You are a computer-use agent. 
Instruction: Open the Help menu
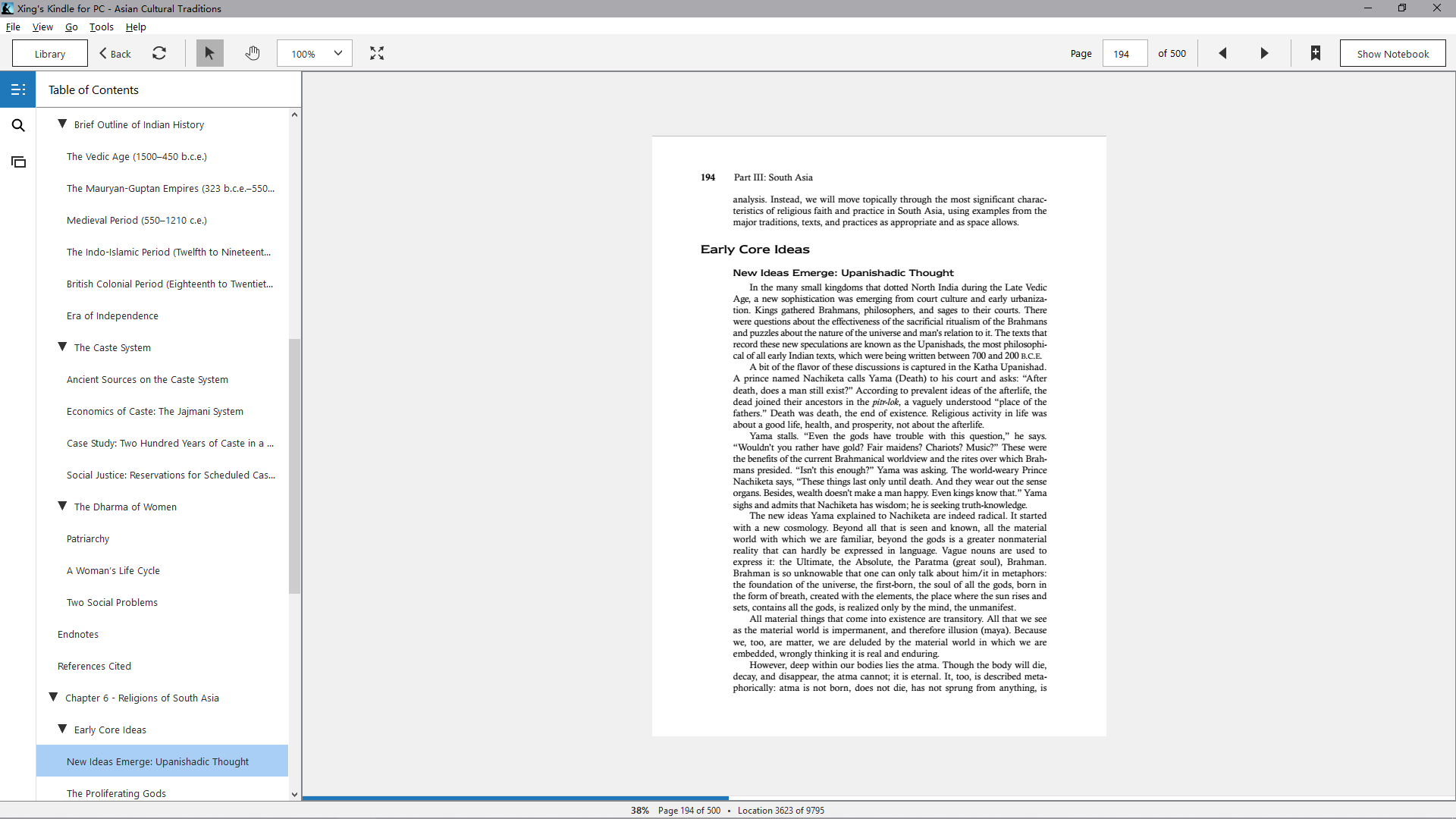(136, 27)
